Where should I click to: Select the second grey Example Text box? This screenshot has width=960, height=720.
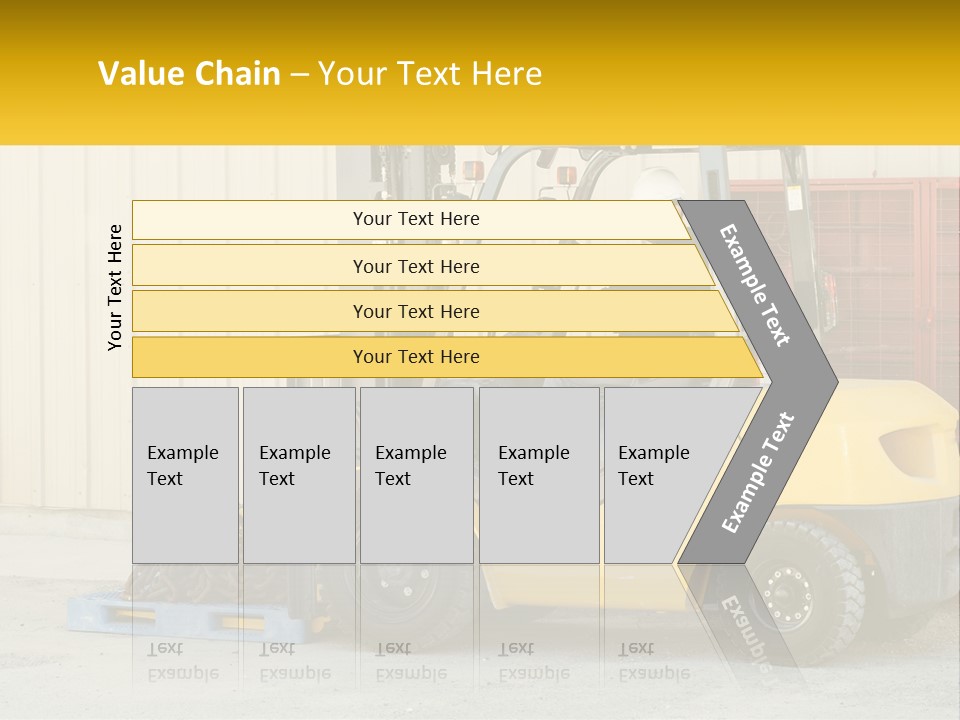click(299, 475)
